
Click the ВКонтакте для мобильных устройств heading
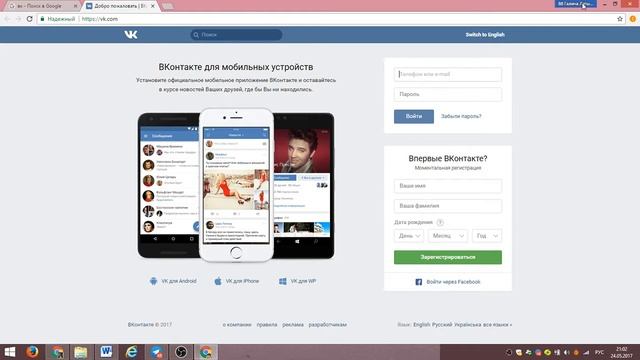coord(236,67)
